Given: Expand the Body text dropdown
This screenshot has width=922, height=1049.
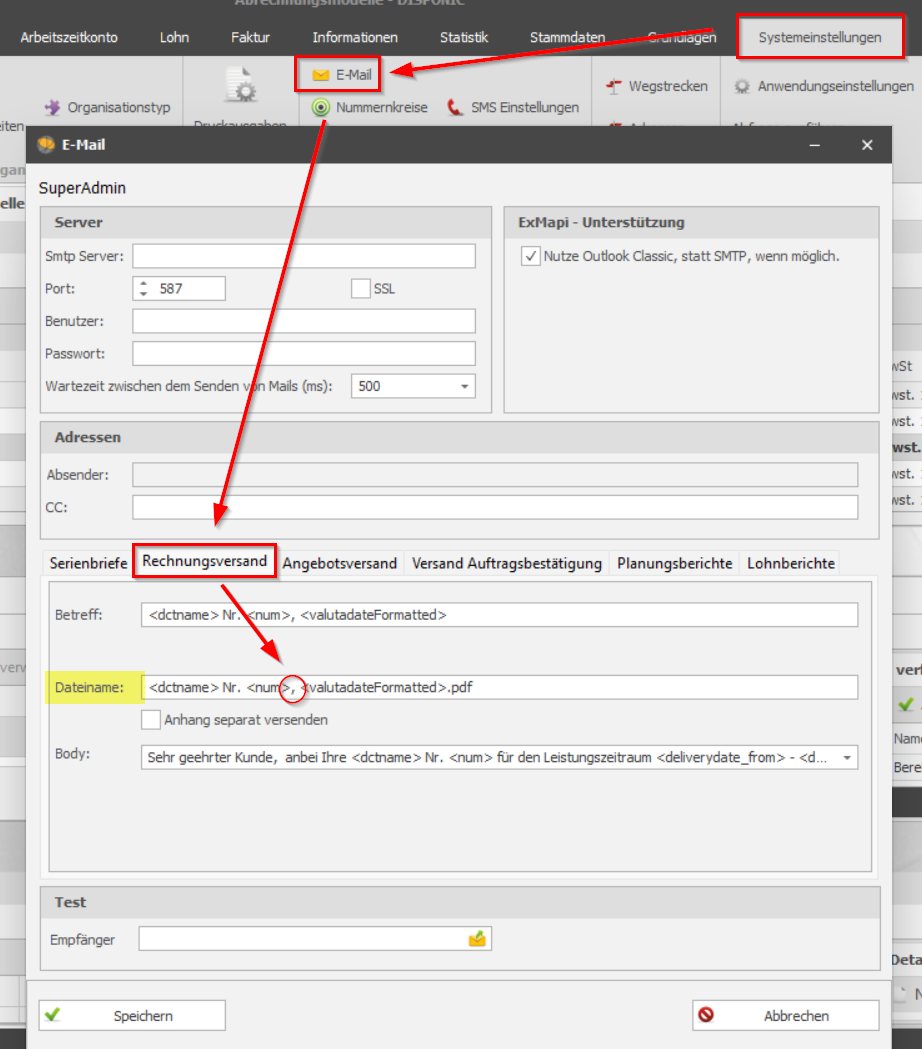Looking at the screenshot, I should point(847,758).
